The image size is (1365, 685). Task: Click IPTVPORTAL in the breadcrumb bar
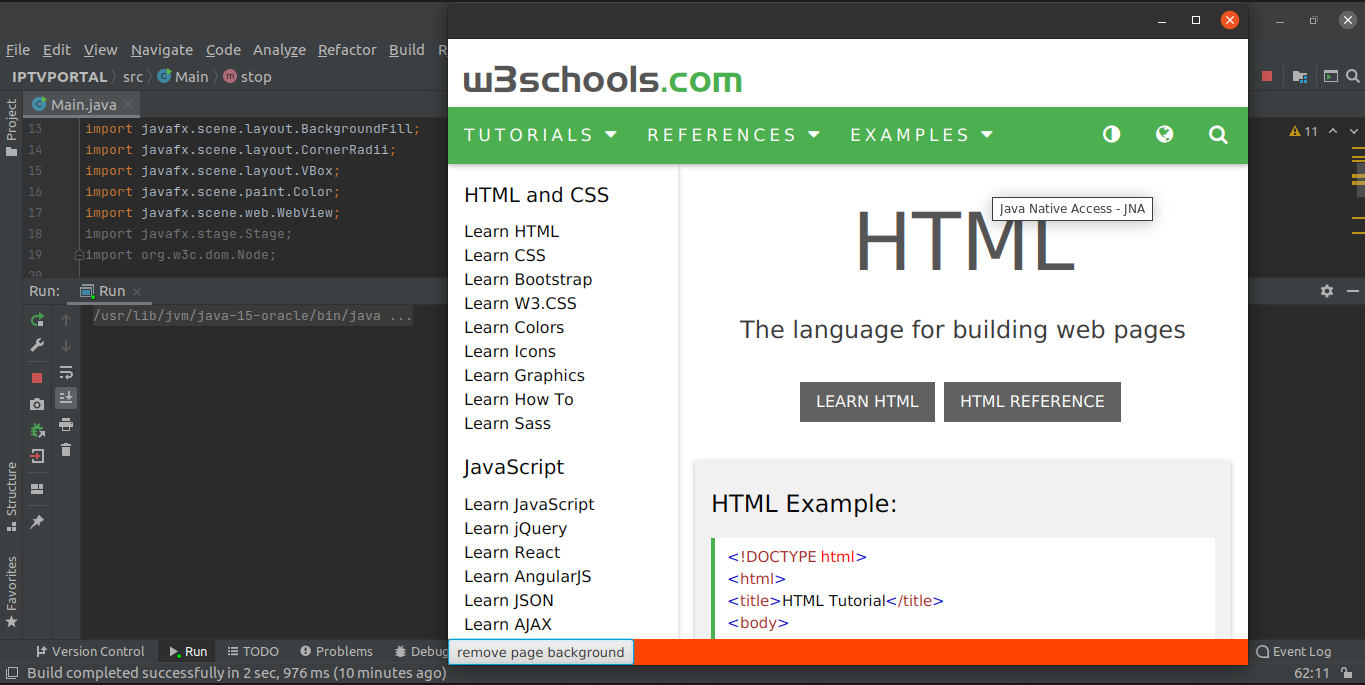tap(59, 76)
